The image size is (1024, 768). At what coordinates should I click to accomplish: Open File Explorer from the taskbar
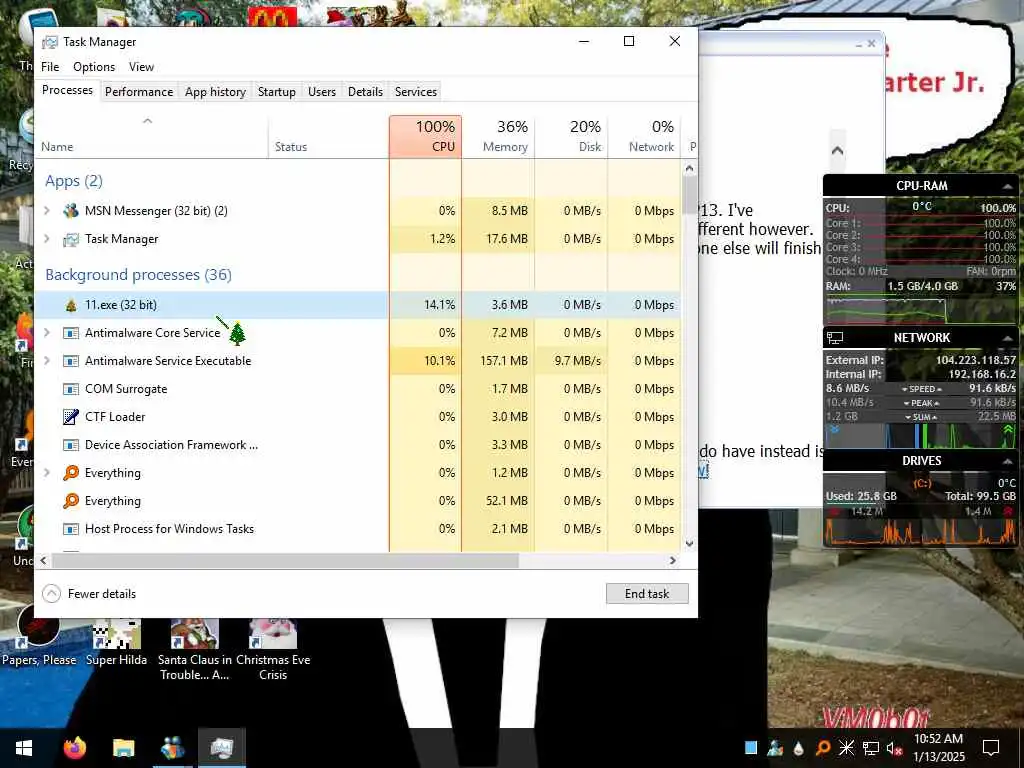coord(123,748)
